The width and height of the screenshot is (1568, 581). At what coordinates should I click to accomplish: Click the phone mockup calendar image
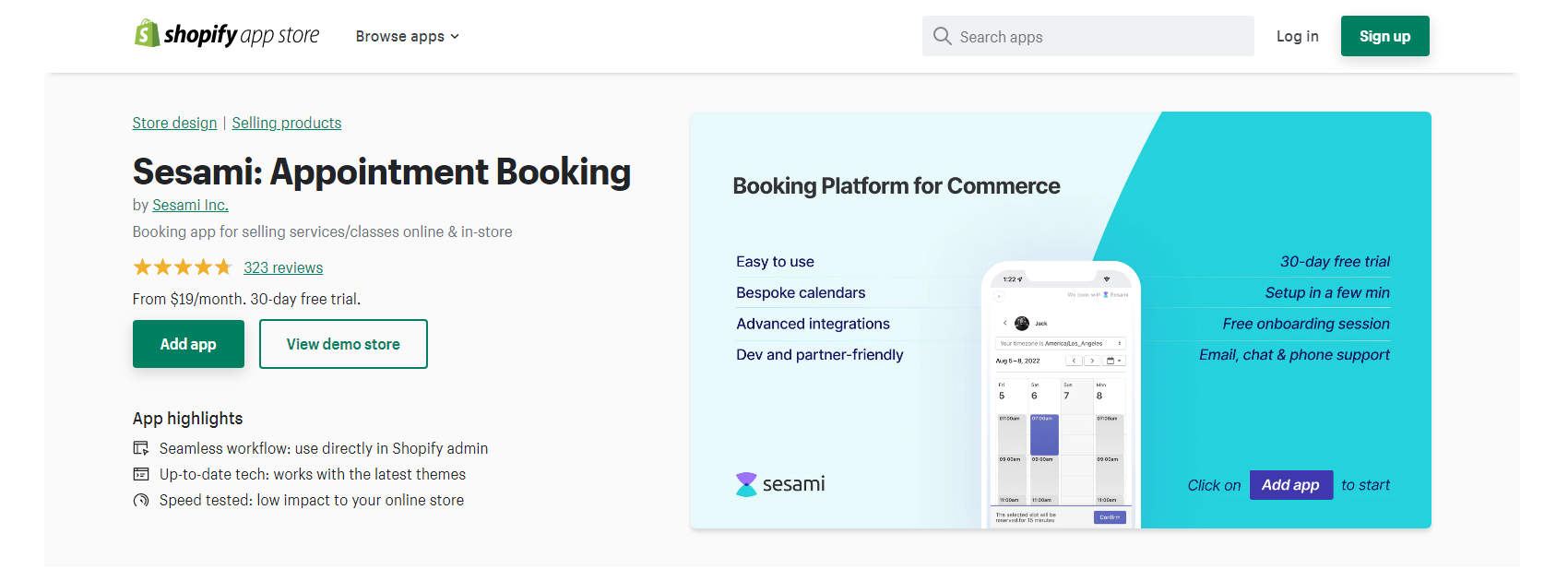pos(1061,395)
